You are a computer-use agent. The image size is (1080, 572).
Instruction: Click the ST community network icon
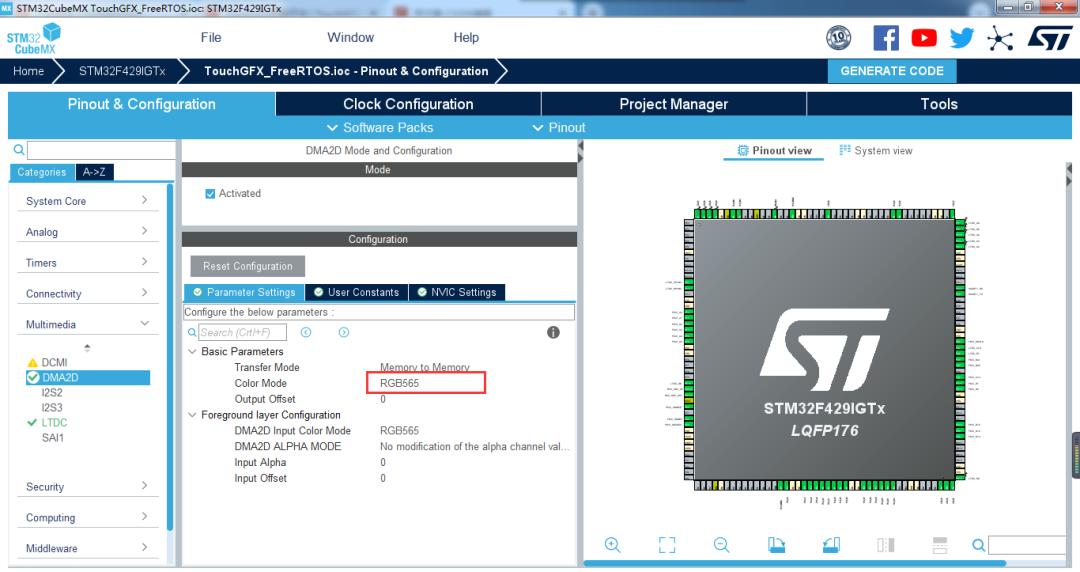click(999, 38)
